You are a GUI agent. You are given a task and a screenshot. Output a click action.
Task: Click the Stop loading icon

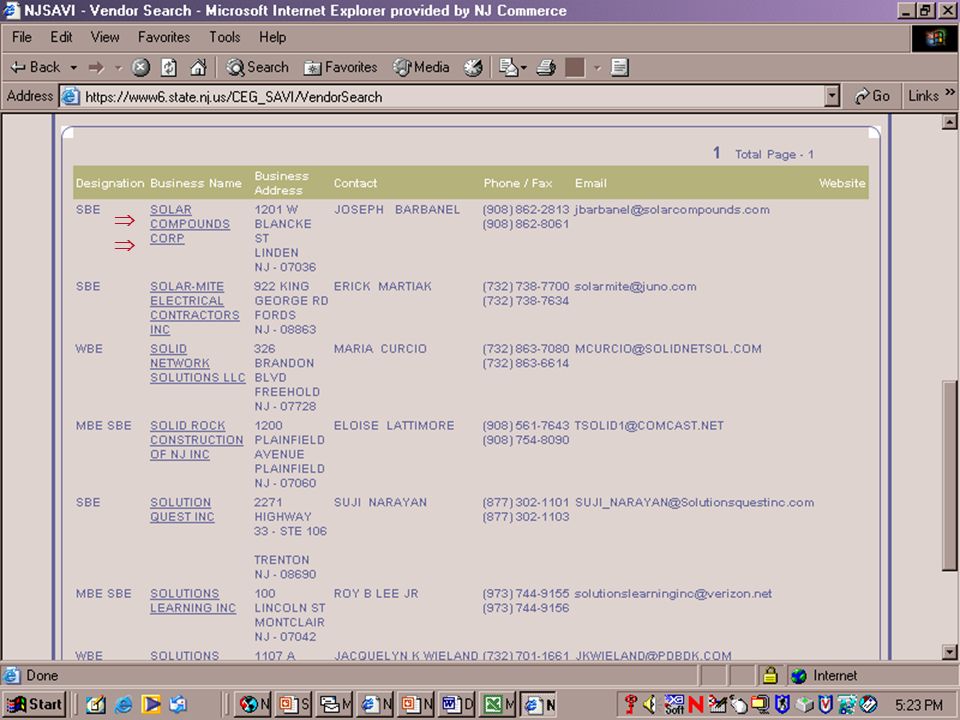click(141, 67)
